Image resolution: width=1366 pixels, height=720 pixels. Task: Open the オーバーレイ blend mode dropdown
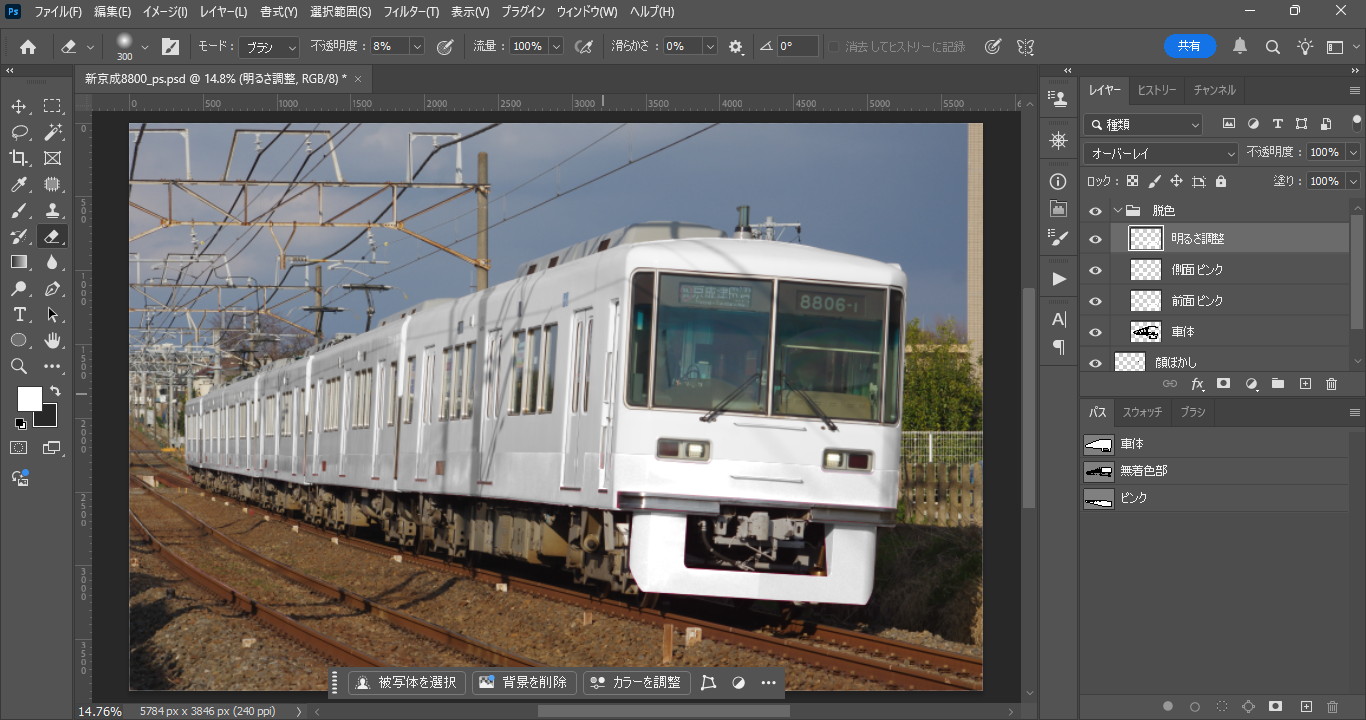tap(1161, 153)
